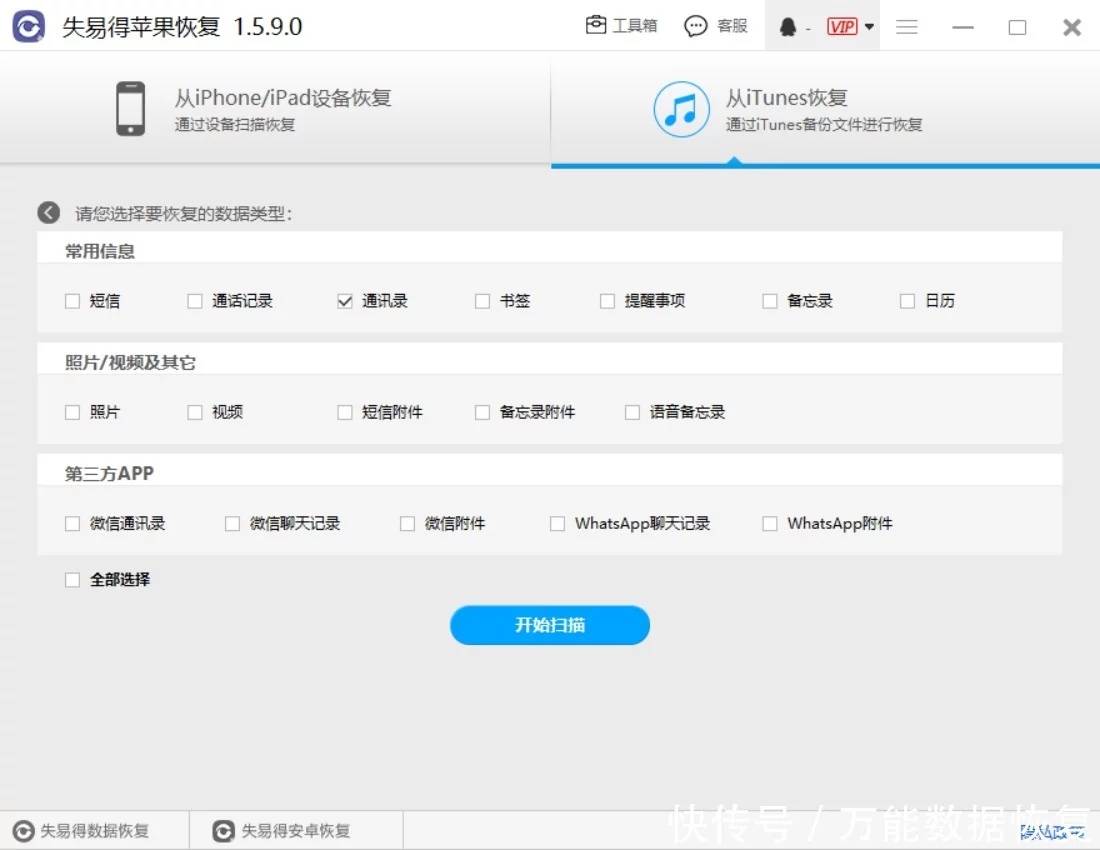This screenshot has width=1100, height=850.
Task: Click the 开始扫描 scan button
Action: tap(550, 625)
